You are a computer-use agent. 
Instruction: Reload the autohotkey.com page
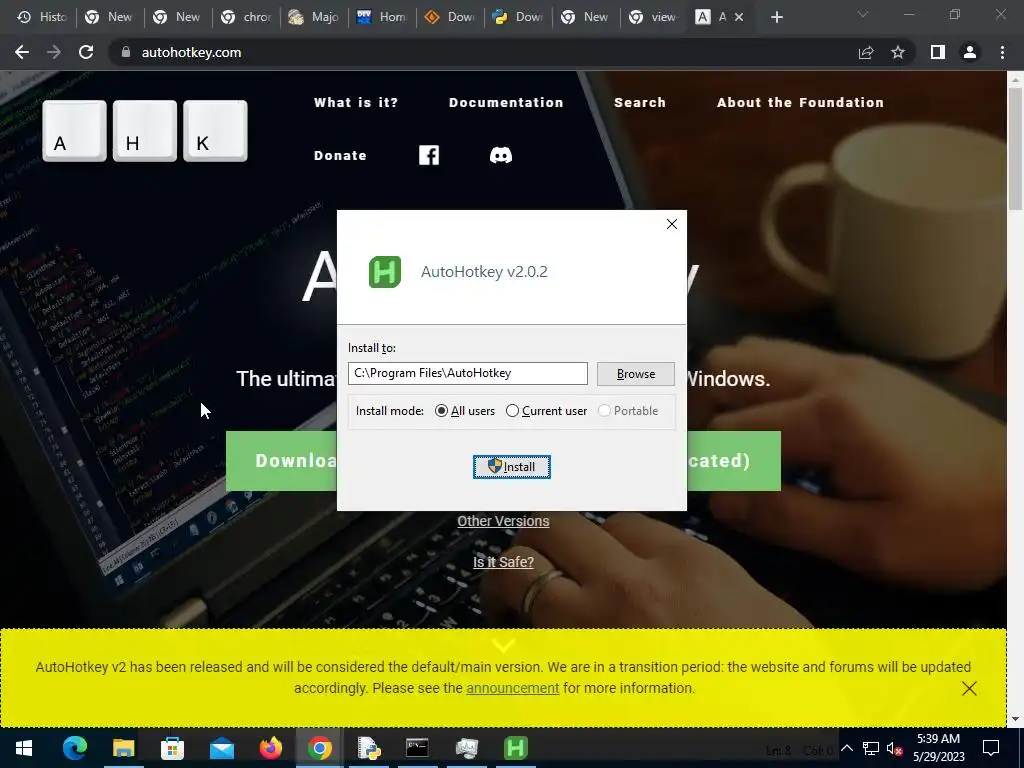tap(86, 52)
